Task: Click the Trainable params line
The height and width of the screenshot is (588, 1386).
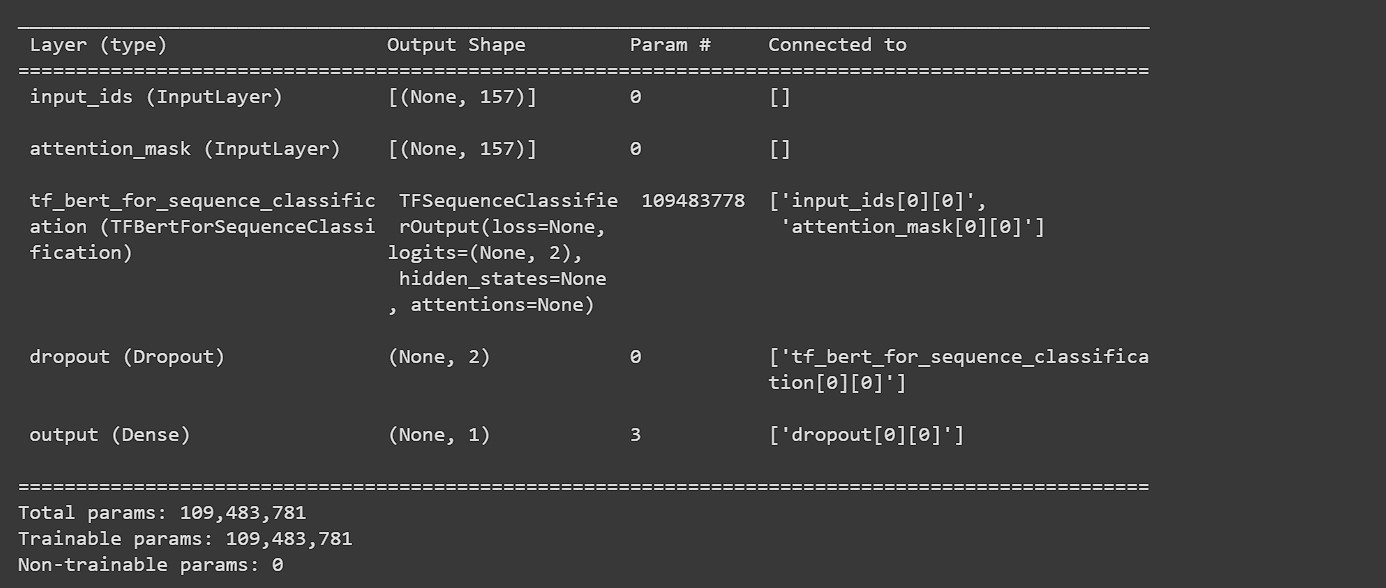Action: point(185,539)
